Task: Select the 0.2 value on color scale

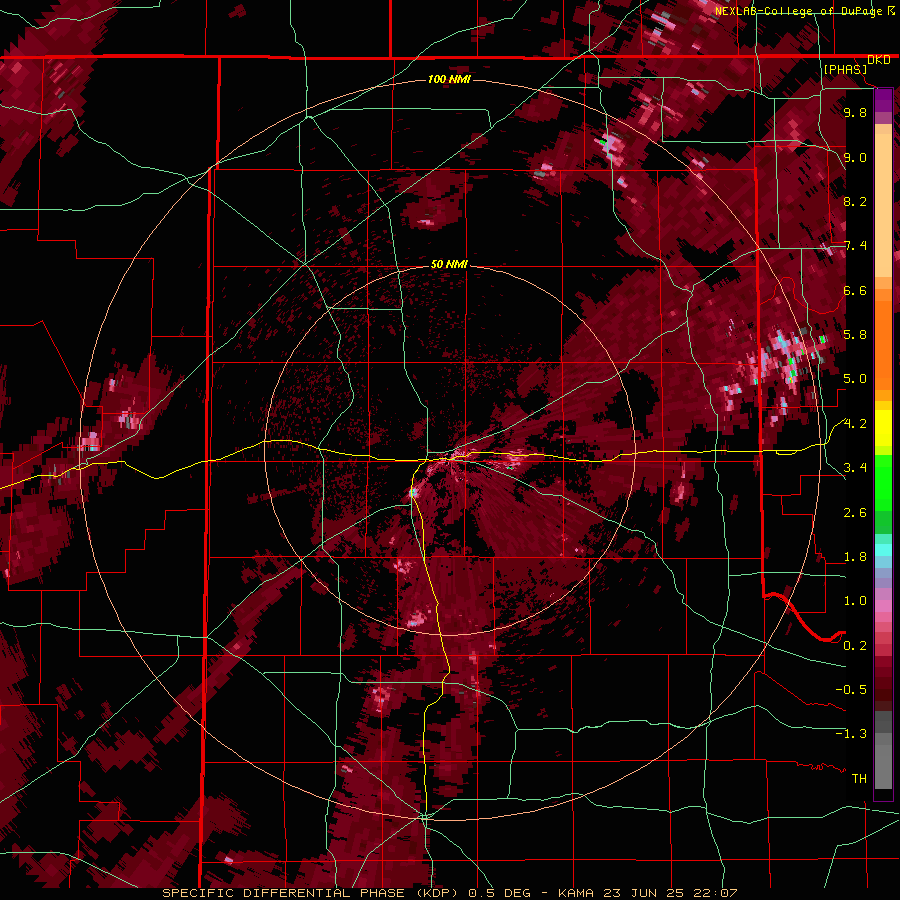Action: [855, 646]
